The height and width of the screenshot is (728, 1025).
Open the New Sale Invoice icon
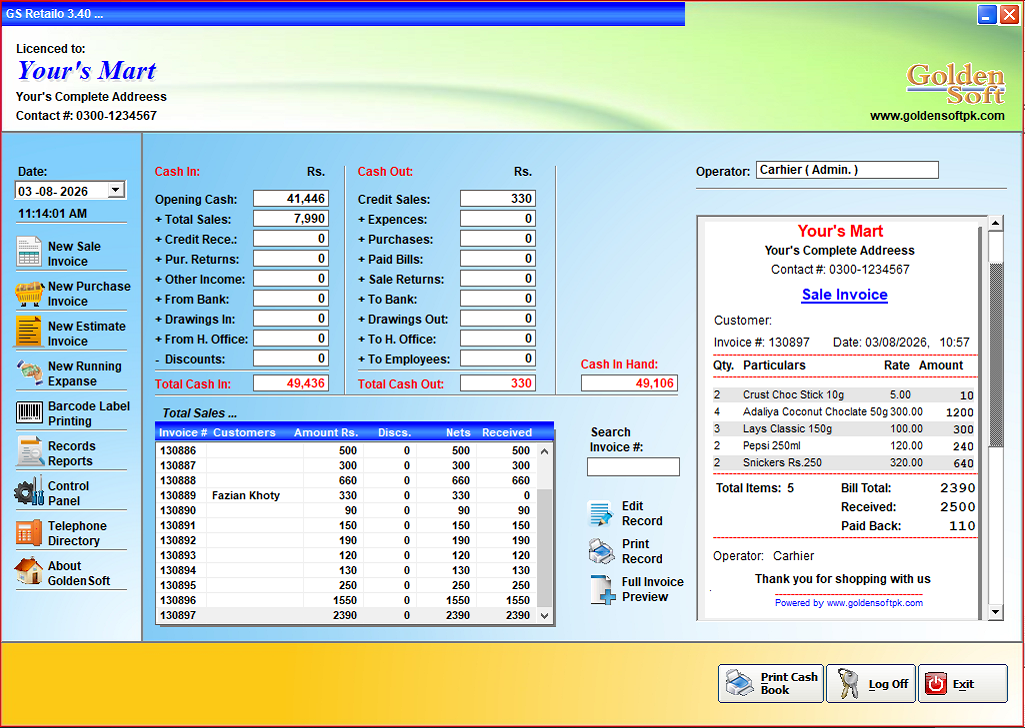coord(29,252)
